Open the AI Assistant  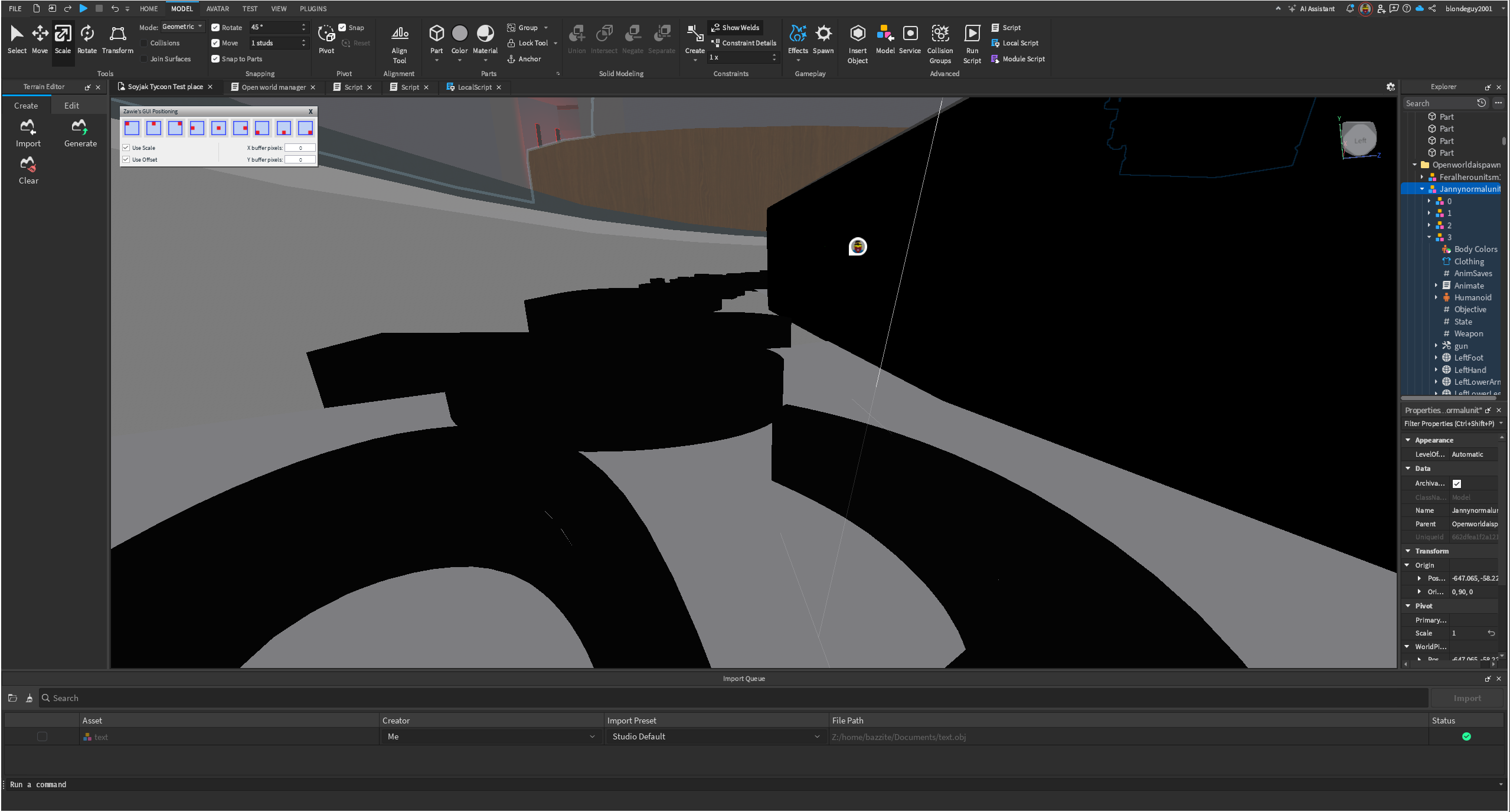1311,9
